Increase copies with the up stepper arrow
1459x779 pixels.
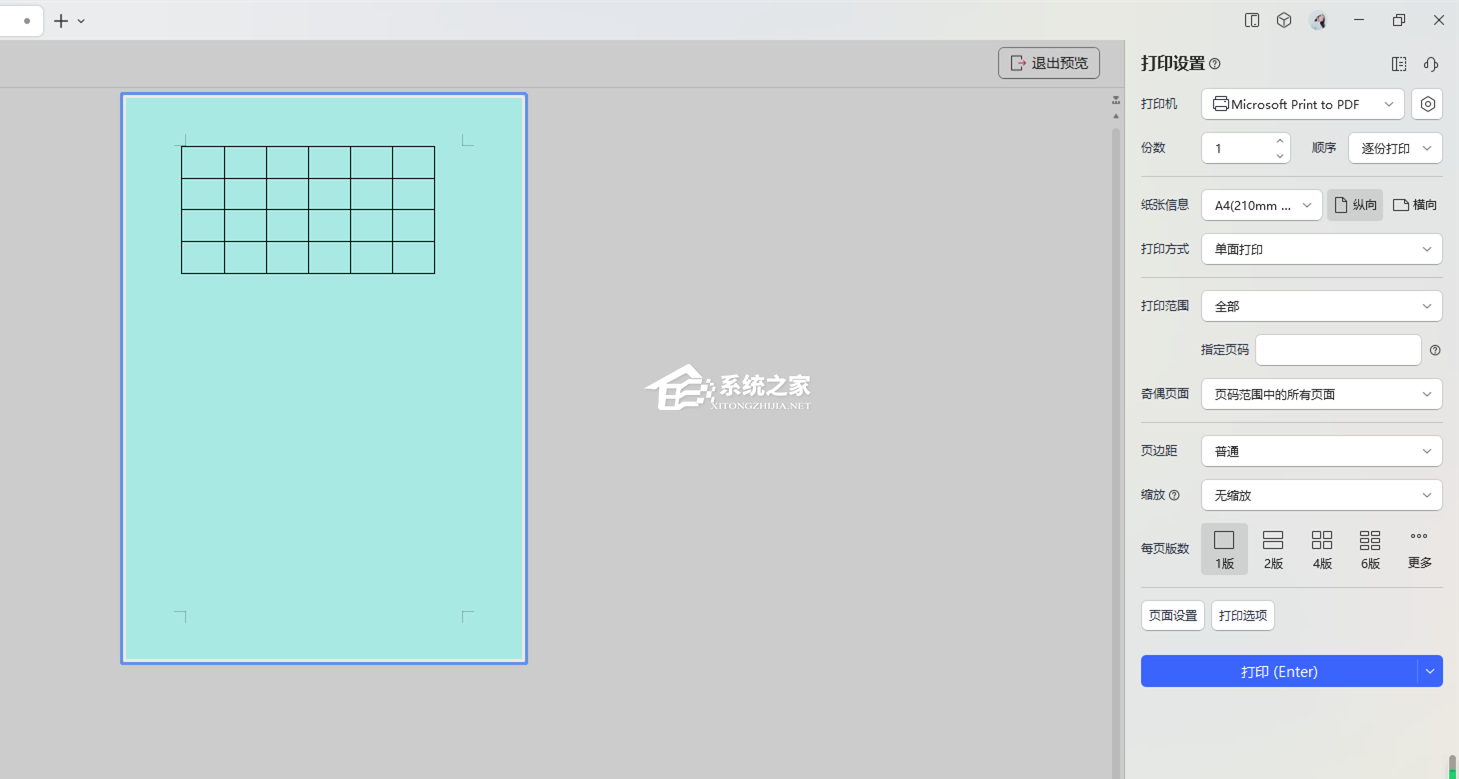coord(1280,141)
